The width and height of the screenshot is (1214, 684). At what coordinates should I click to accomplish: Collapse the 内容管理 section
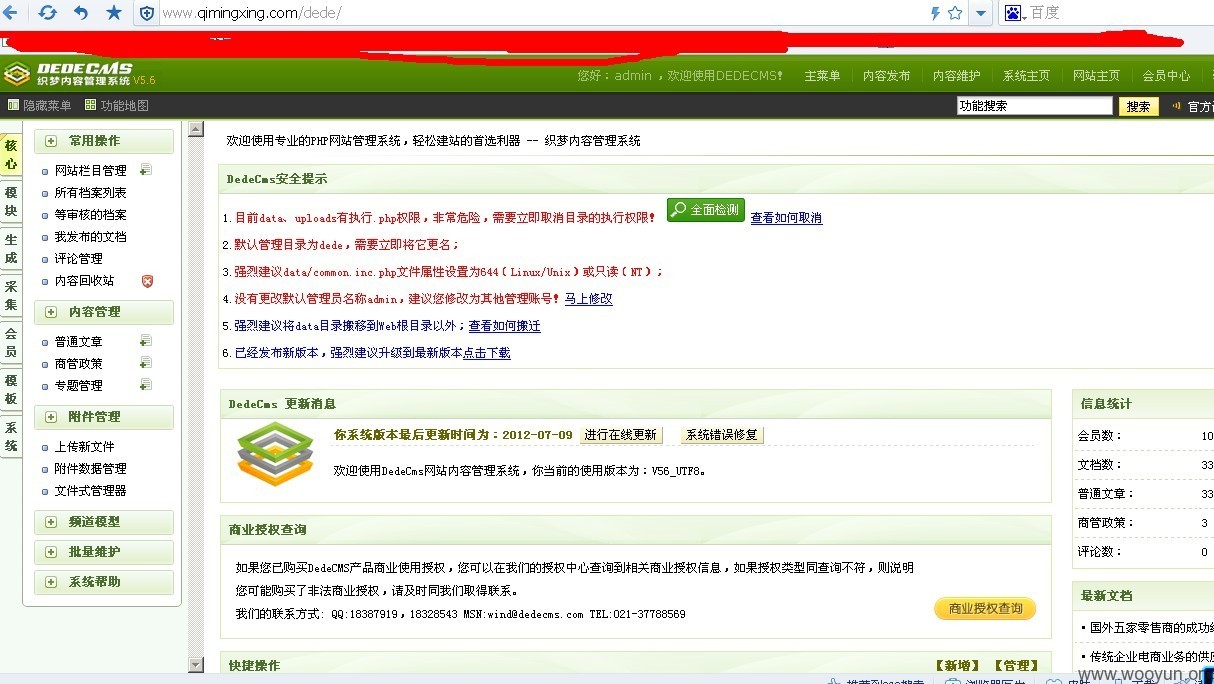(103, 312)
